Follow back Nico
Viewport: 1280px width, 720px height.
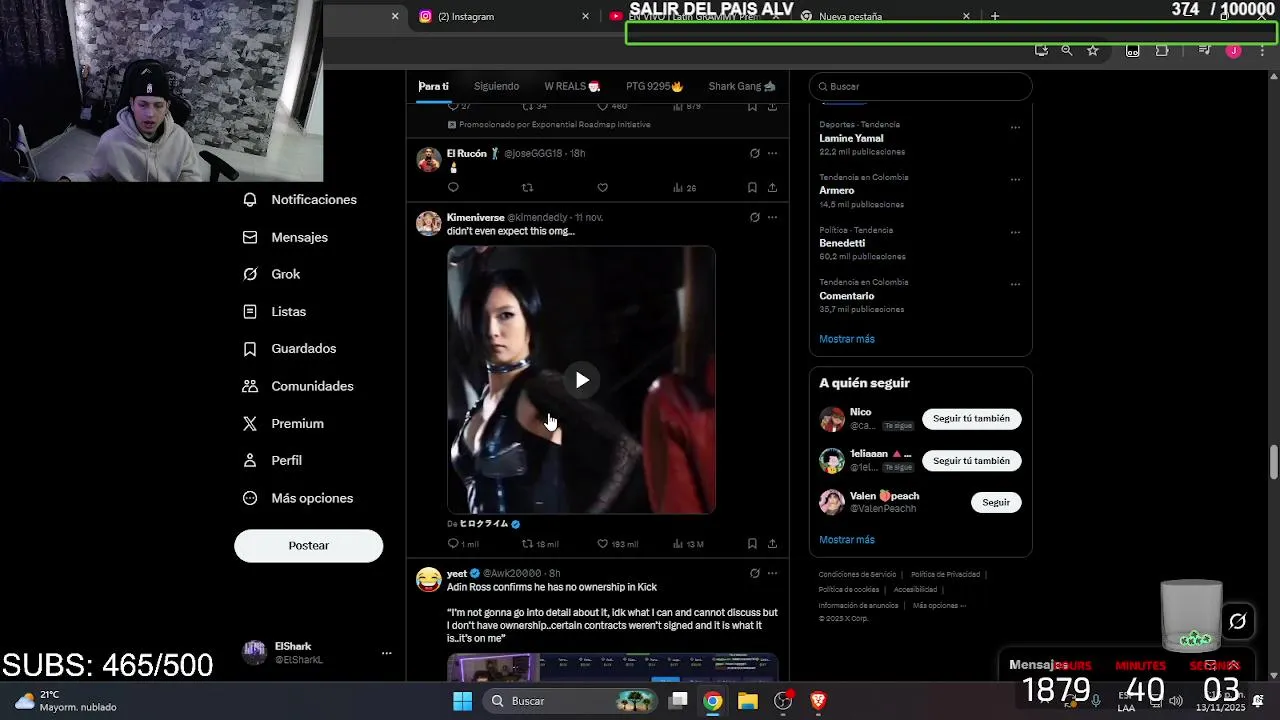[971, 418]
